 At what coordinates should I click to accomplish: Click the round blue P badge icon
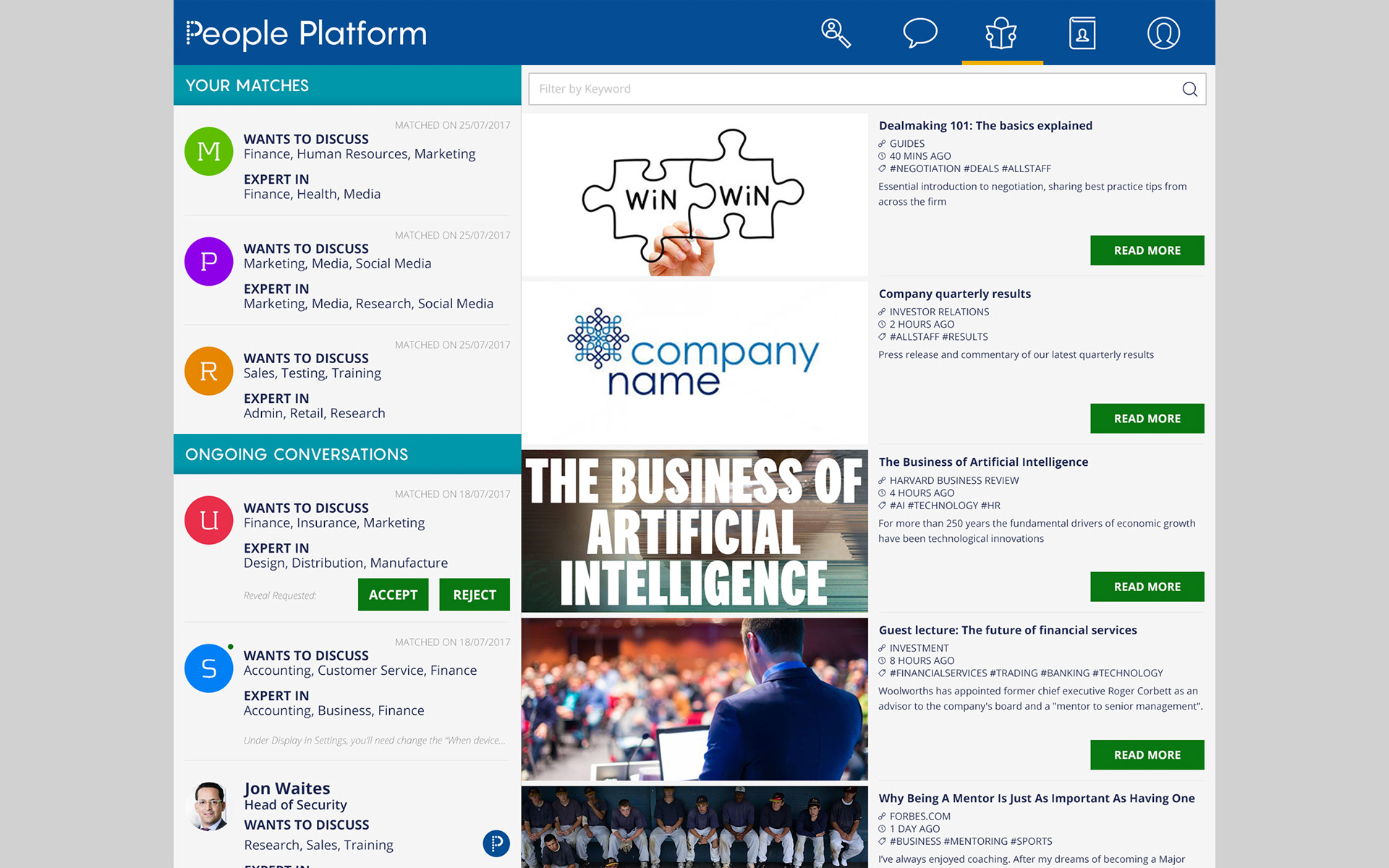click(496, 843)
